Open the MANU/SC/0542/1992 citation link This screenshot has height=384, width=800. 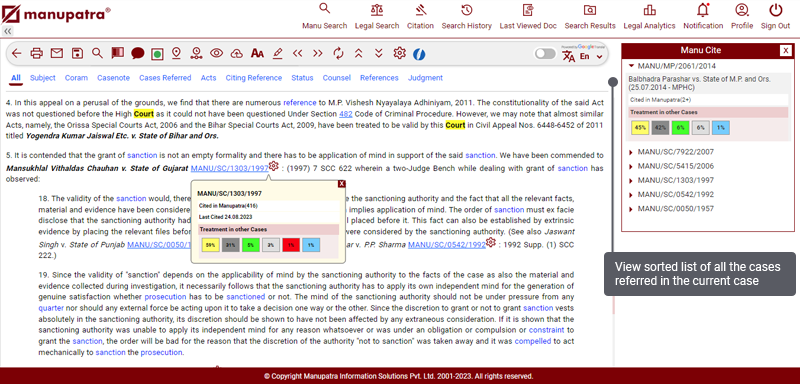tap(447, 245)
